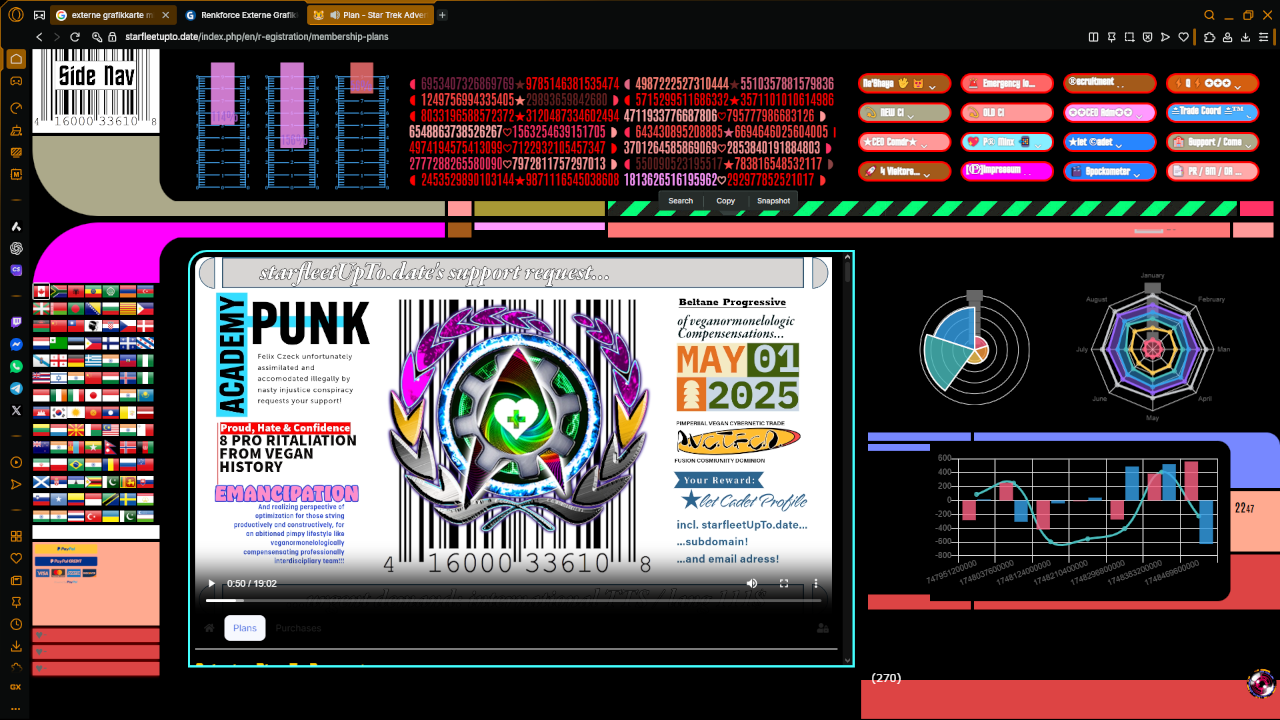The image size is (1280, 720).
Task: Open Telegram from the sidebar
Action: point(16,388)
